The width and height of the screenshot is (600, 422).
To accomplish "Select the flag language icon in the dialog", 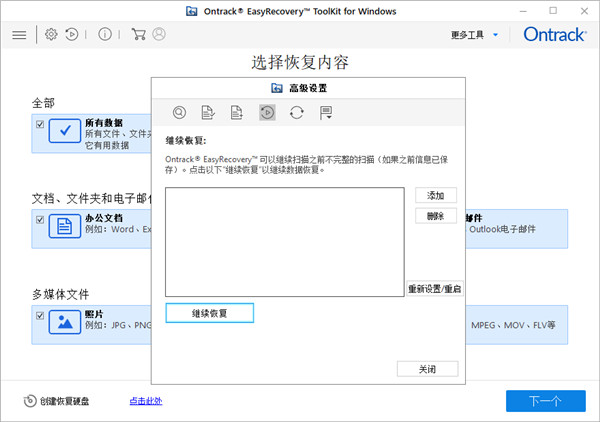I will [326, 112].
